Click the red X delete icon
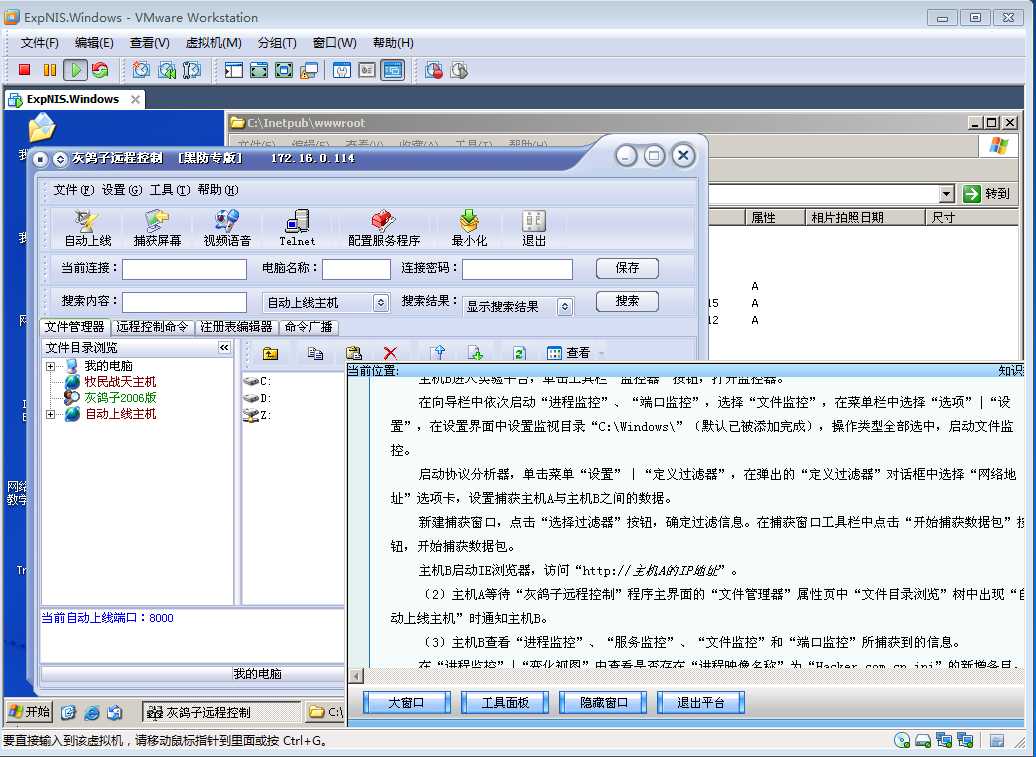The image size is (1036, 757). point(390,353)
